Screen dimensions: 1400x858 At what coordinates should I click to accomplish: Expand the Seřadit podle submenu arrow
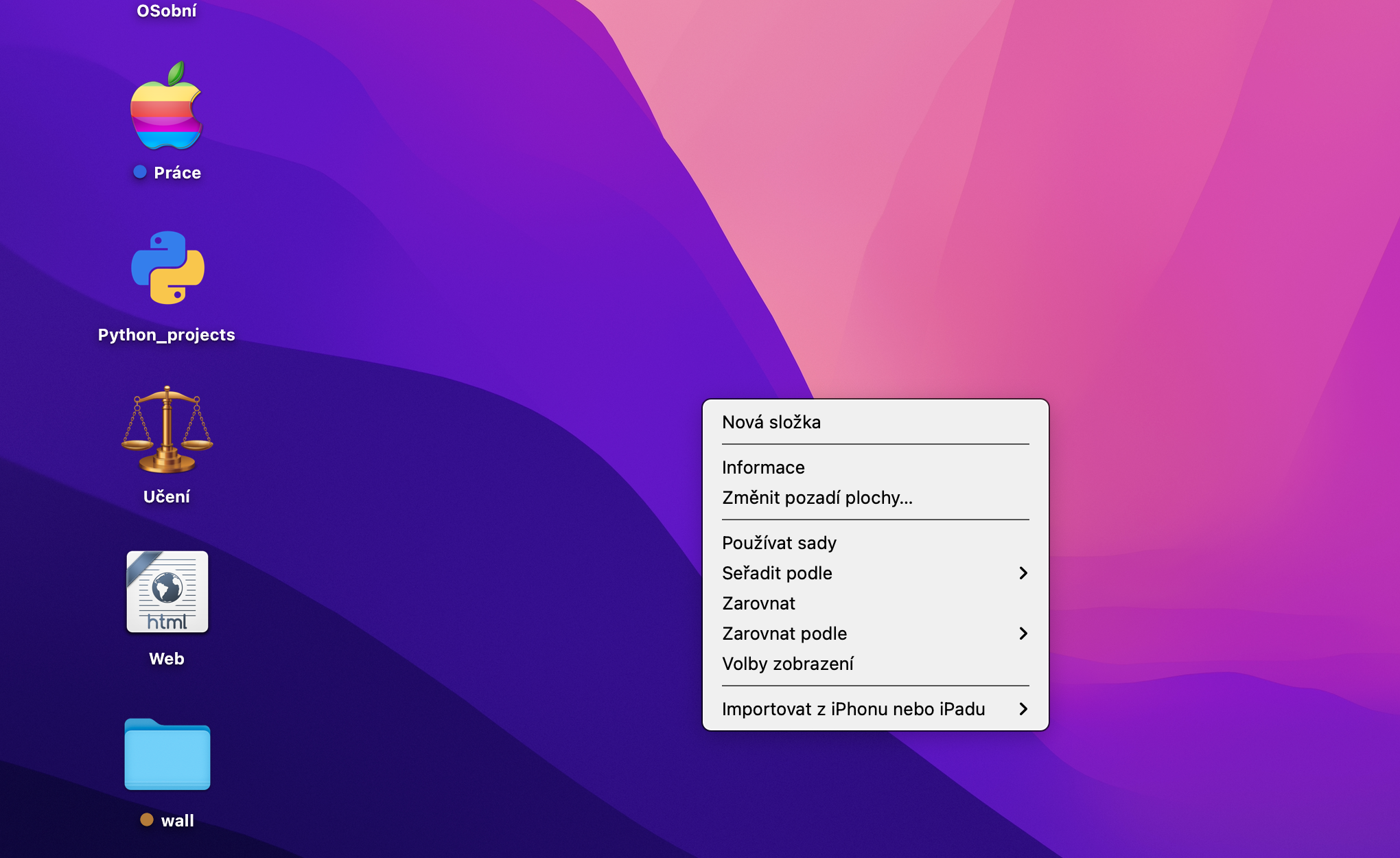pos(1023,573)
